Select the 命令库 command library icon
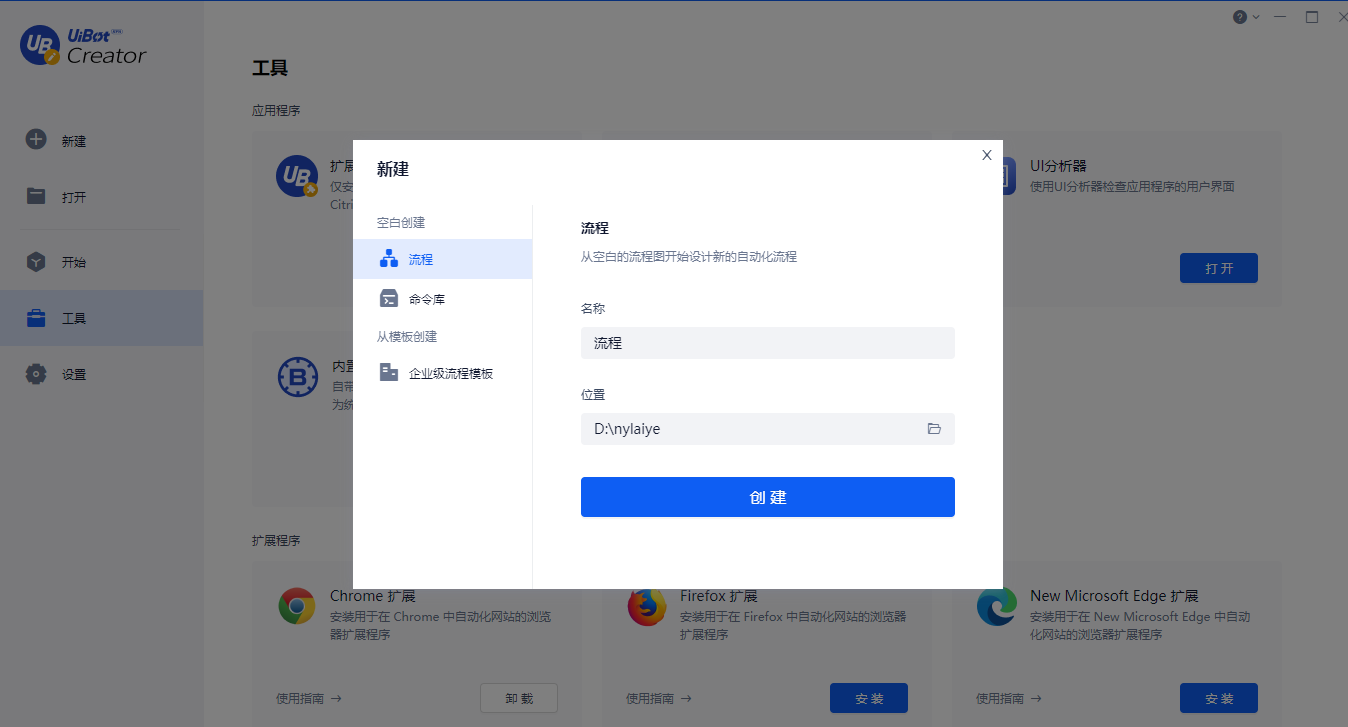1348x727 pixels. tap(389, 299)
